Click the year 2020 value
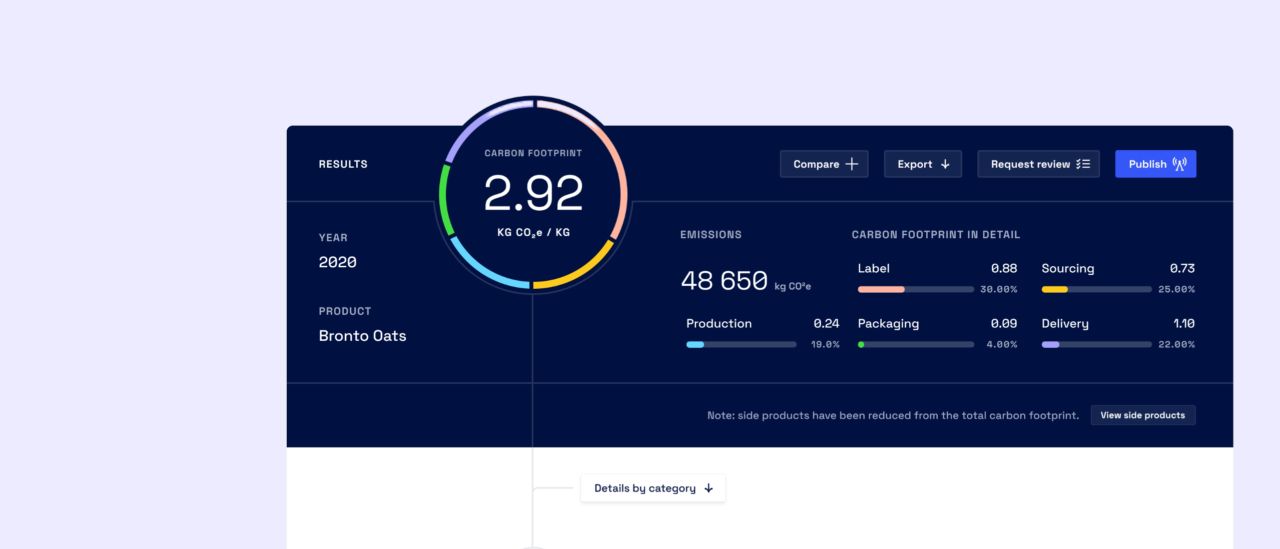 point(337,263)
